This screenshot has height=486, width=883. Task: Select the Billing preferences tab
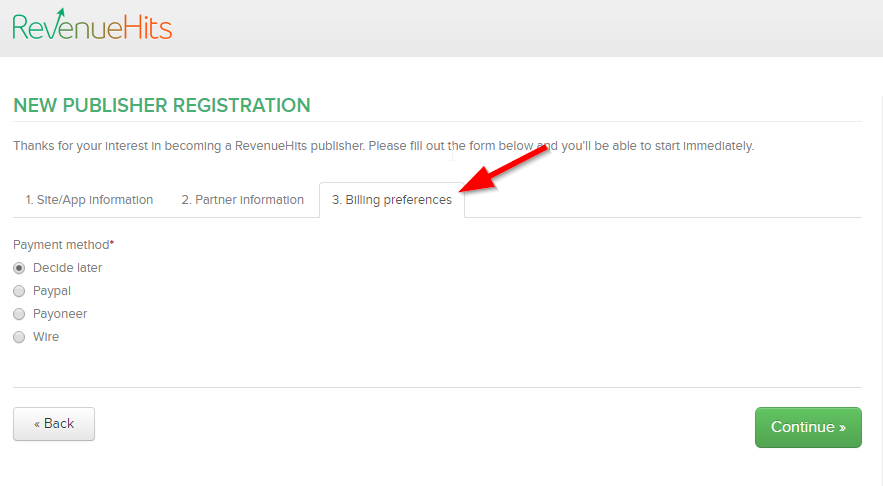click(391, 200)
